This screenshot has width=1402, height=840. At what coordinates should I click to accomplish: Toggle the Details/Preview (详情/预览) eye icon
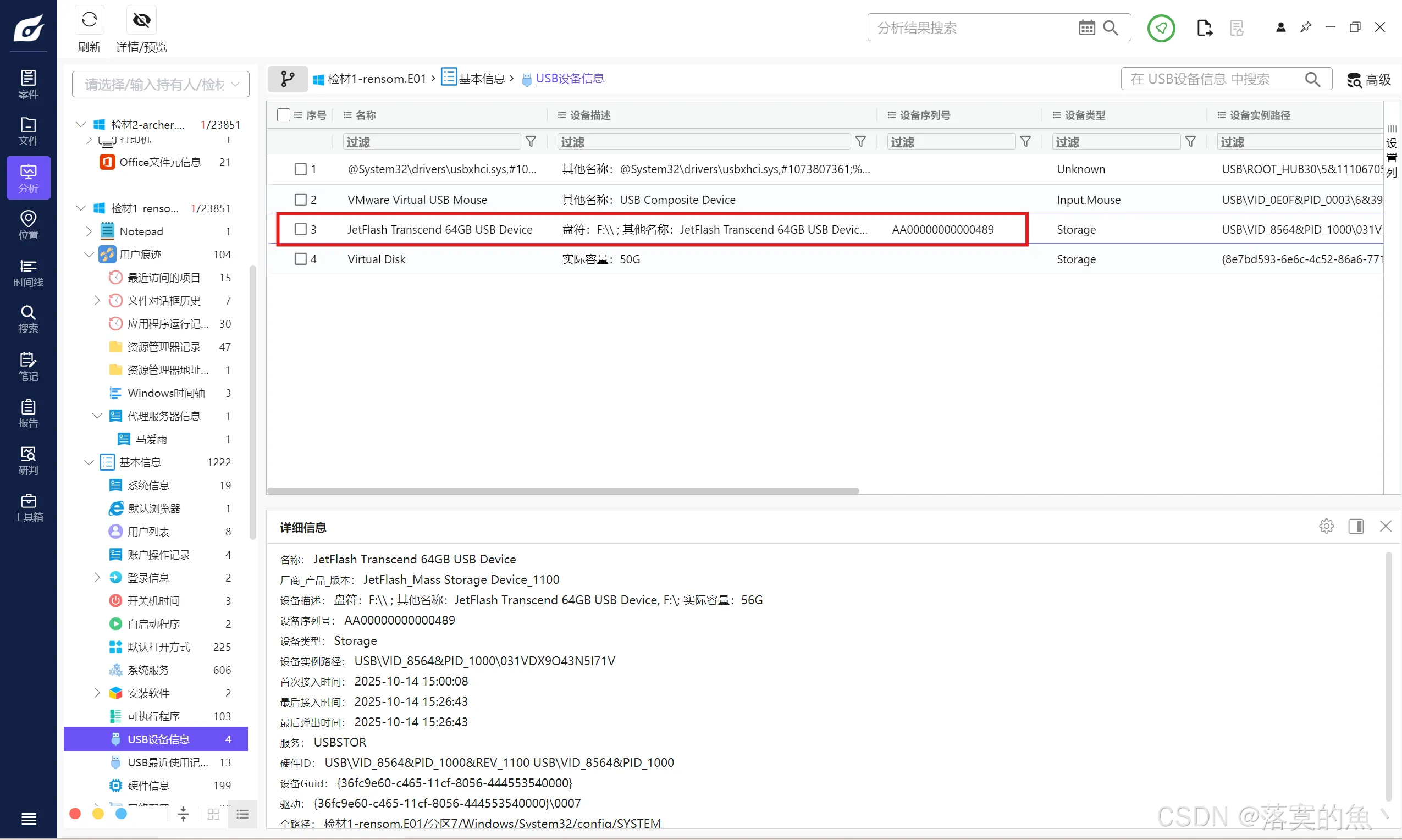tap(141, 21)
